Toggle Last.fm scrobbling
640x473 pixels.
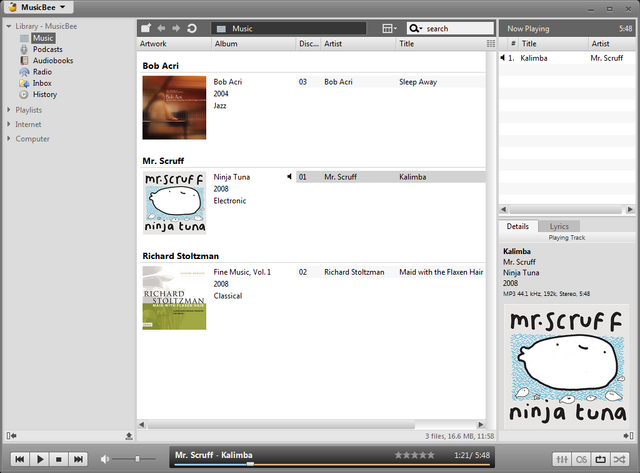point(581,460)
